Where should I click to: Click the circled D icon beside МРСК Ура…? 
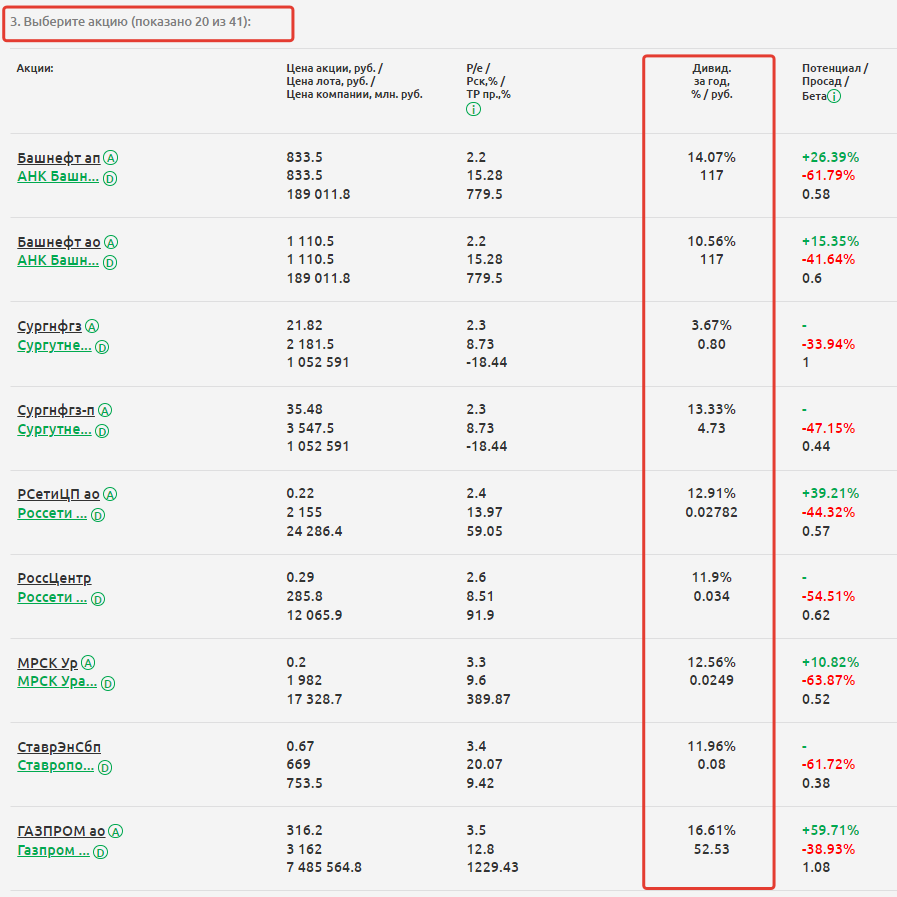click(108, 683)
